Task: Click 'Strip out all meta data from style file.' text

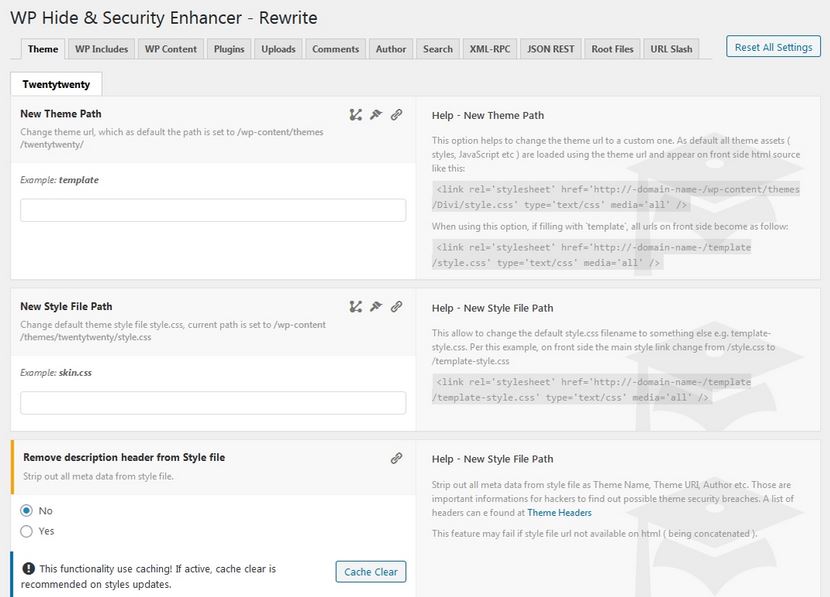Action: (98, 476)
